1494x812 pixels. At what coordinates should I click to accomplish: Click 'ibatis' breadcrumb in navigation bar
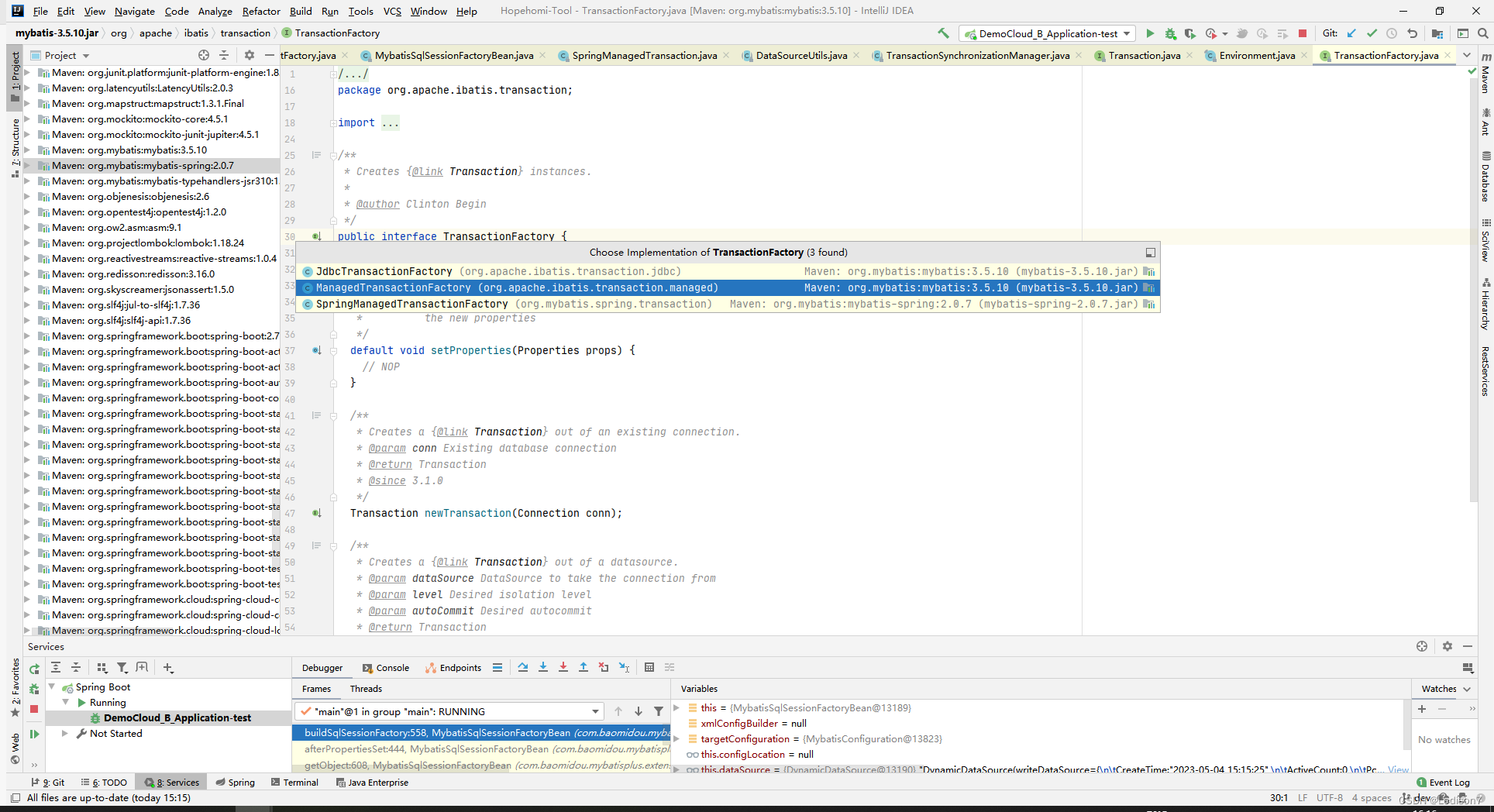(x=196, y=33)
